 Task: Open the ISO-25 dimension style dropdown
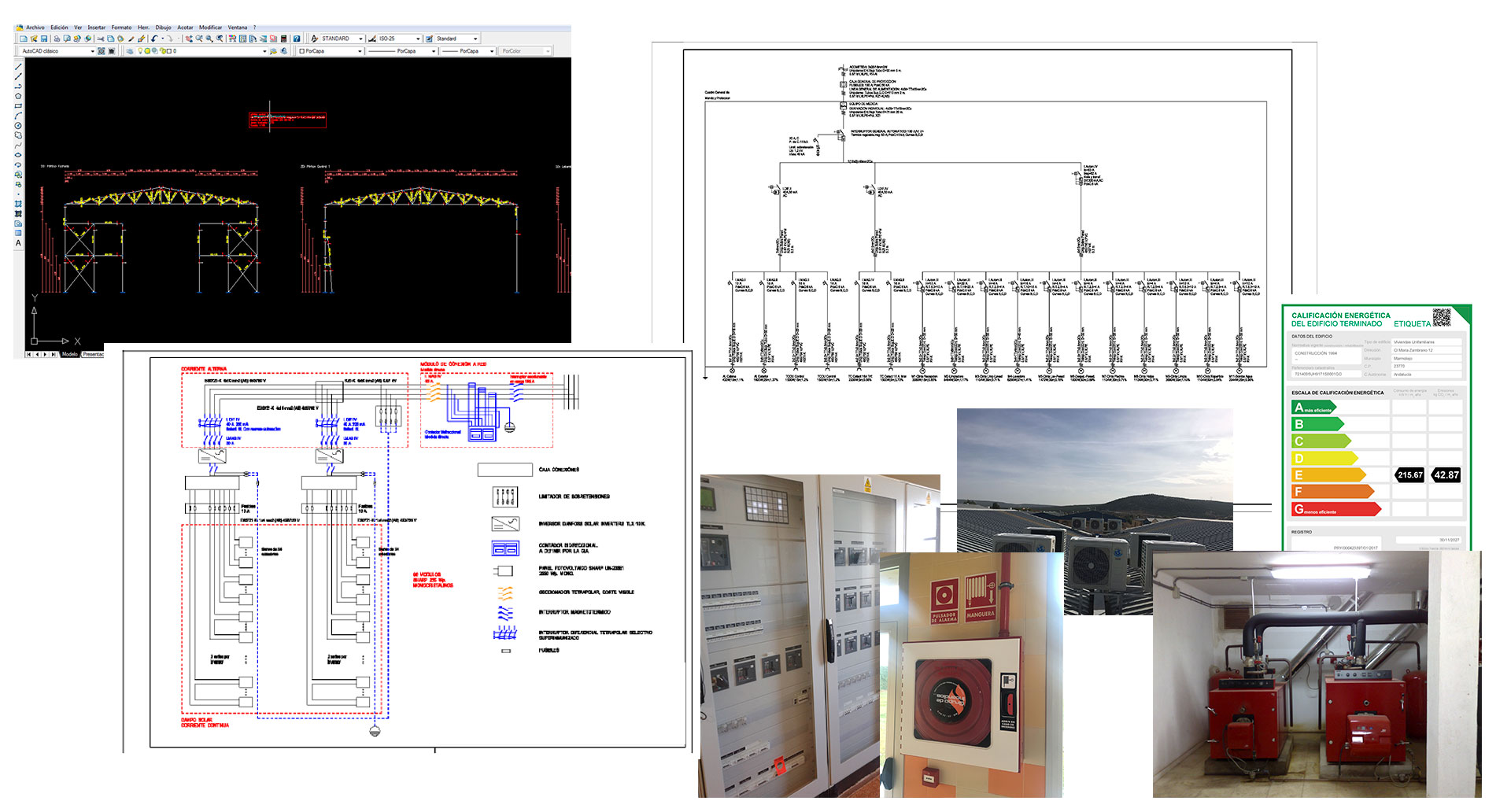coord(418,39)
